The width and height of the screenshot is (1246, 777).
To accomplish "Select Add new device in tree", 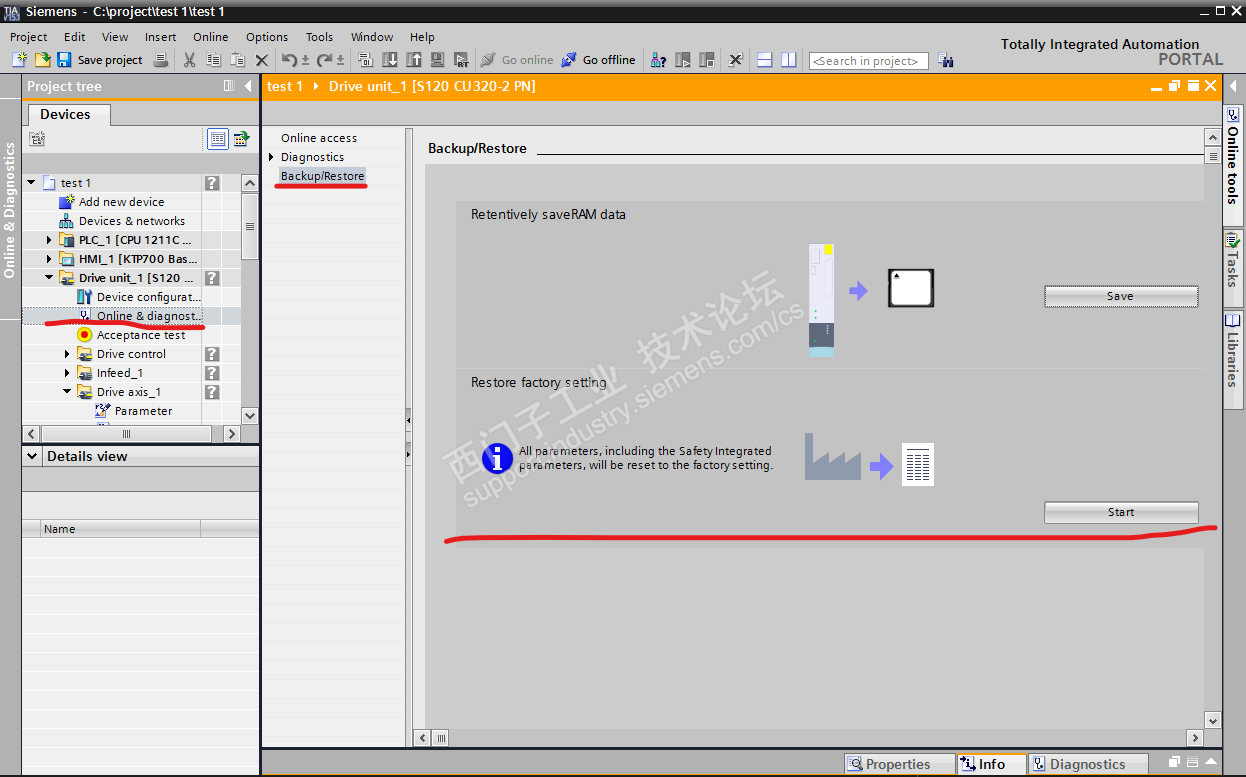I will pyautogui.click(x=121, y=202).
